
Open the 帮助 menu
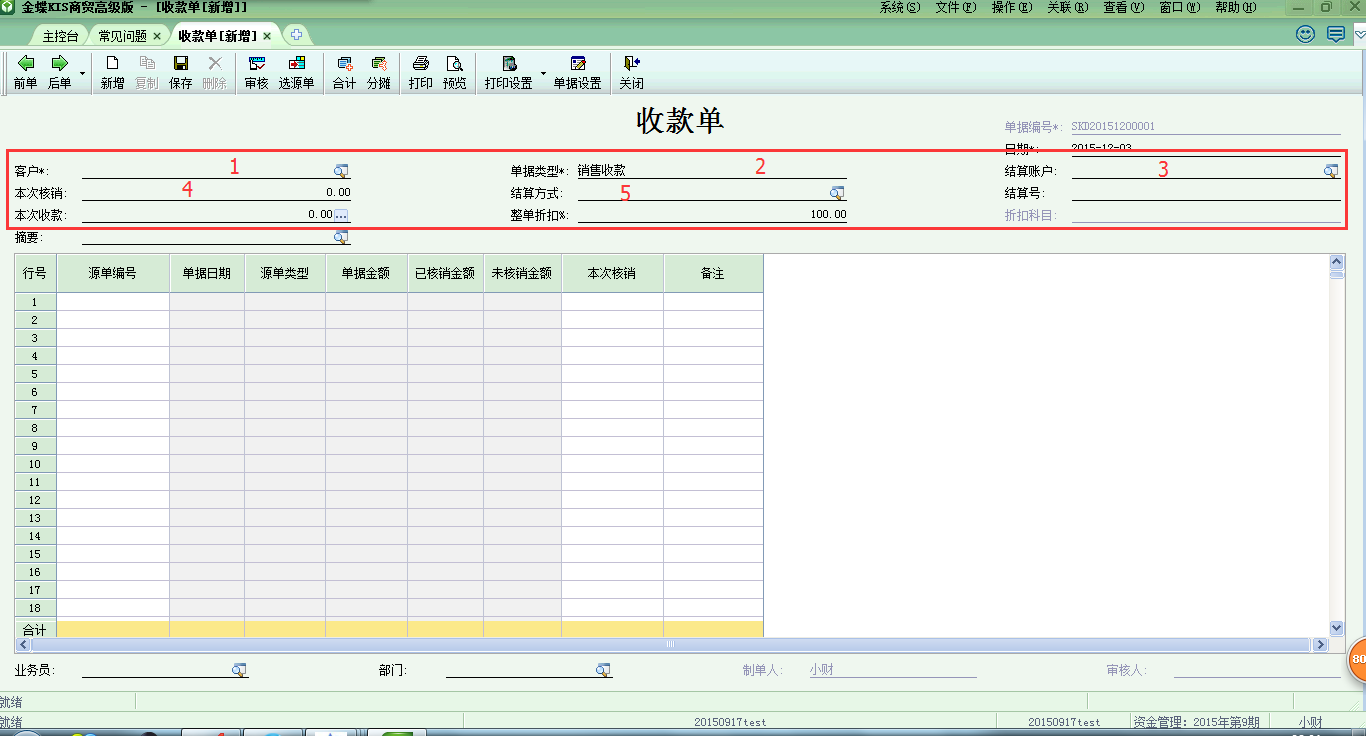(x=1235, y=5)
